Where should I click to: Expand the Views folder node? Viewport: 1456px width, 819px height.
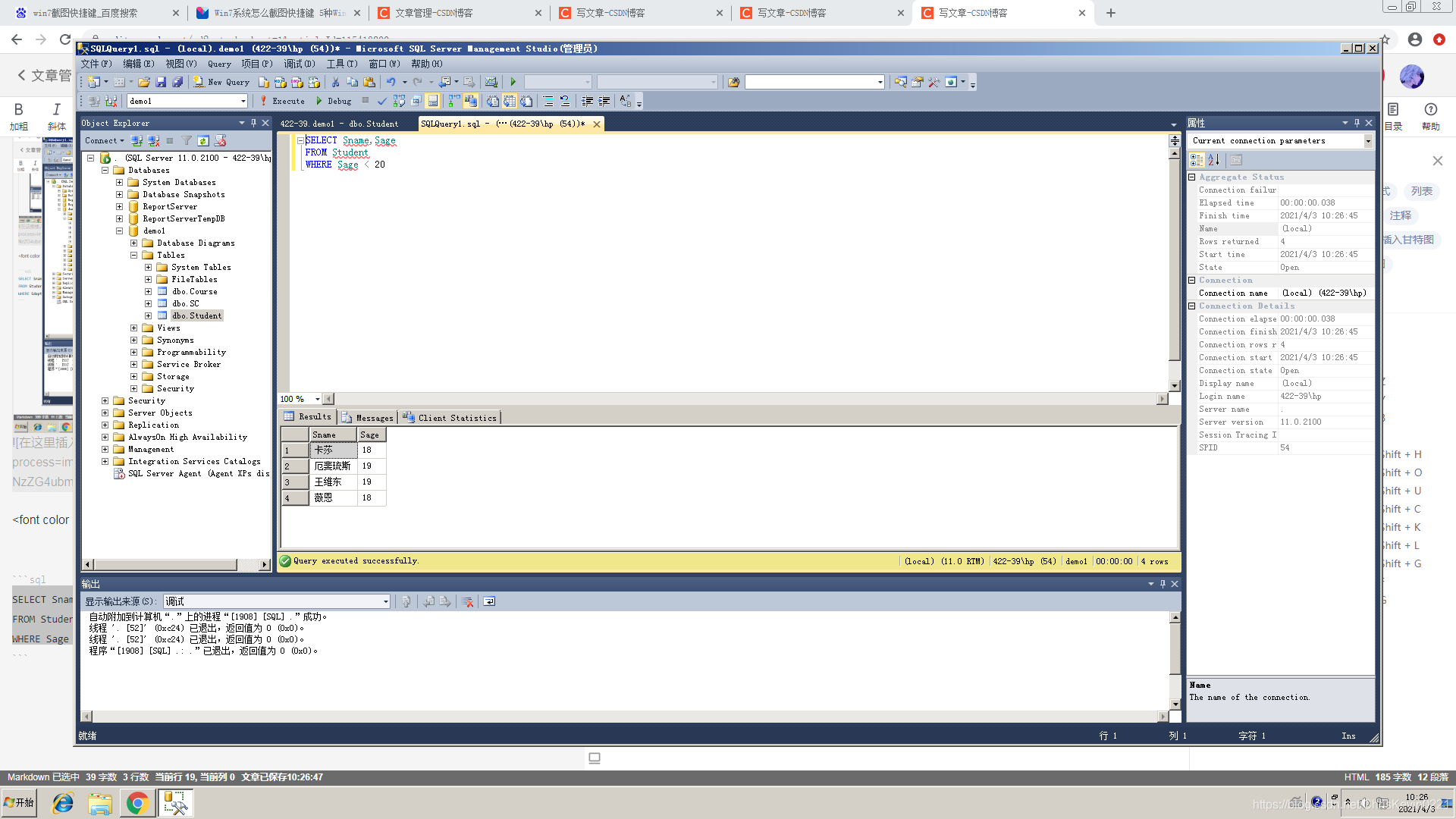133,328
